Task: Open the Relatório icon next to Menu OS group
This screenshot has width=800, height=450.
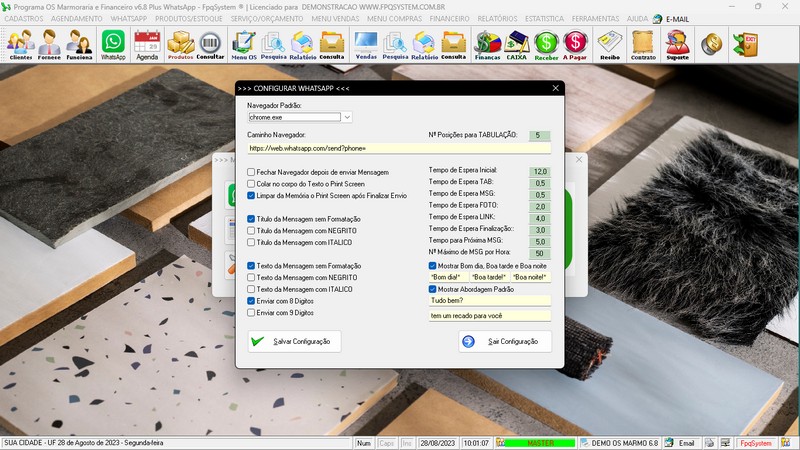Action: click(303, 45)
